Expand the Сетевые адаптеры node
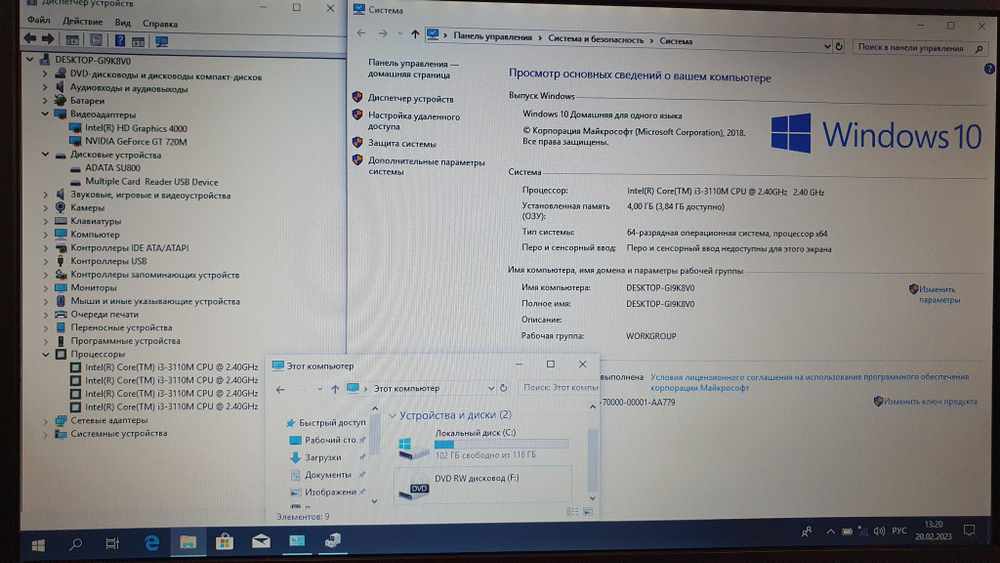The height and width of the screenshot is (563, 1000). coord(45,421)
